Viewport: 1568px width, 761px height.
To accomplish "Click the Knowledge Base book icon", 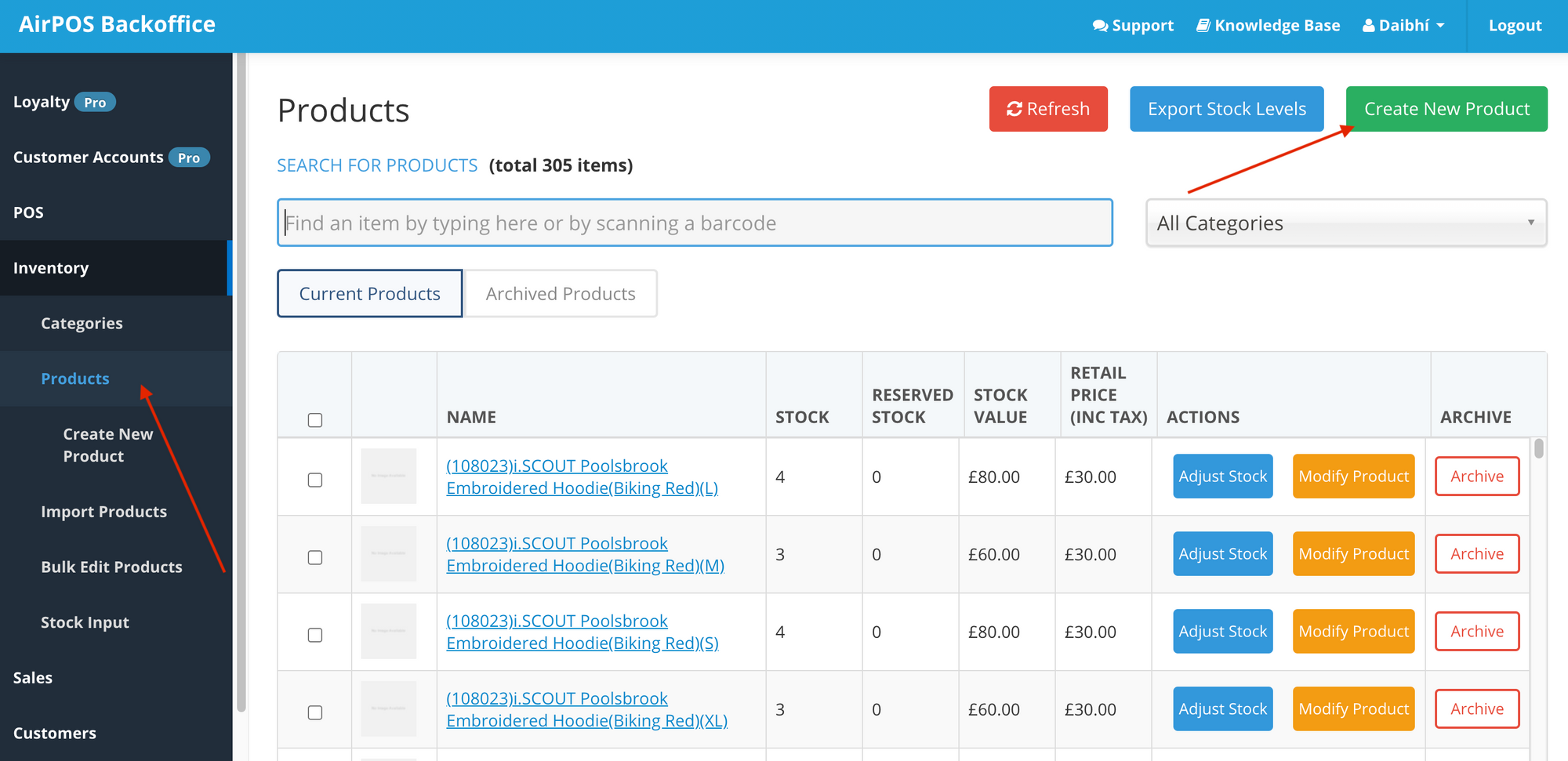I will [1203, 26].
